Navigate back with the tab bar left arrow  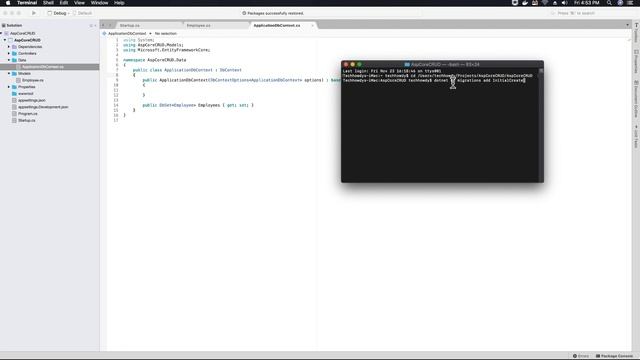(103, 25)
